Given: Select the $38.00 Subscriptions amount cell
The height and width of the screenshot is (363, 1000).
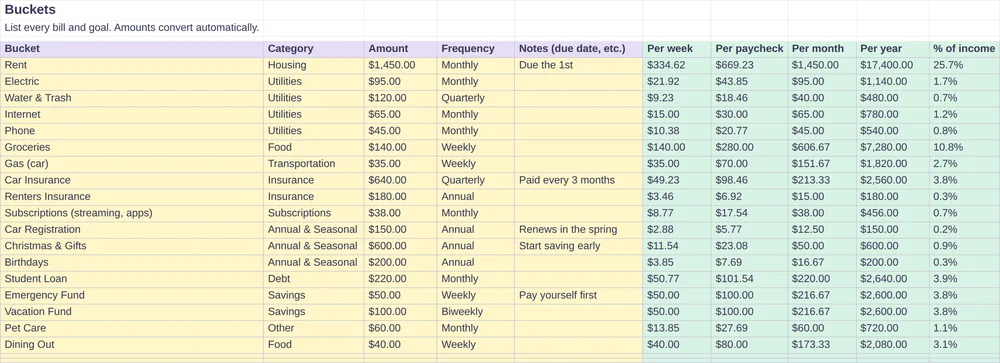Looking at the screenshot, I should click(401, 213).
